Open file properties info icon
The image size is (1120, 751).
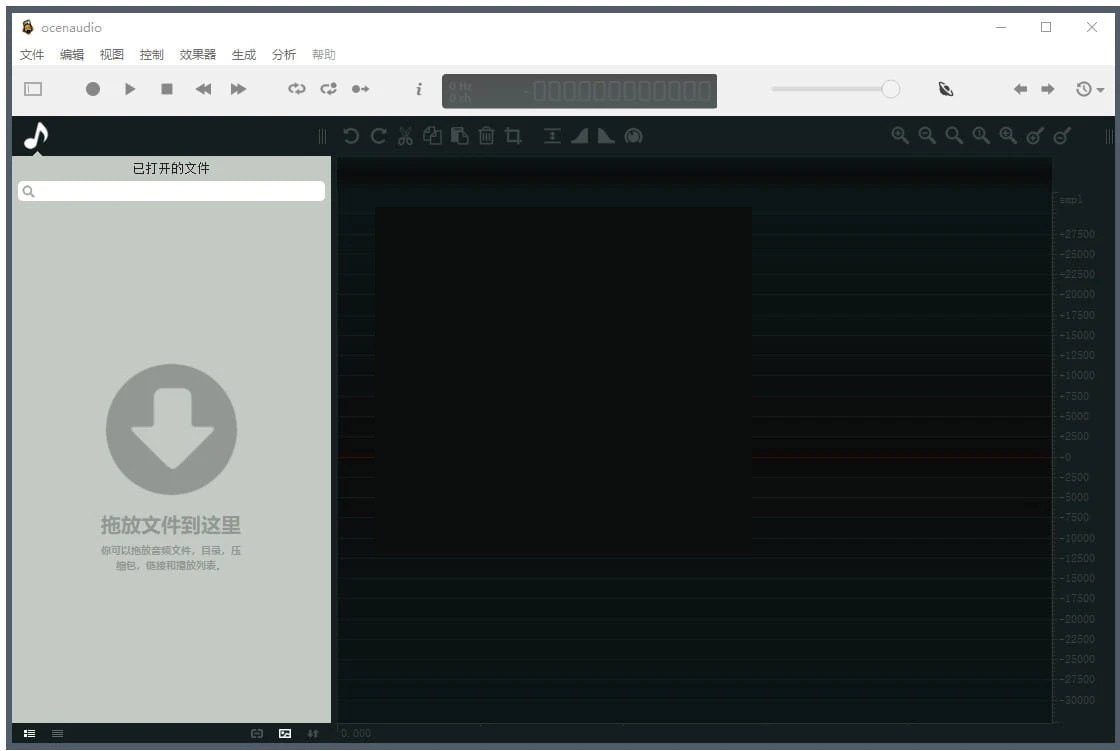point(419,89)
